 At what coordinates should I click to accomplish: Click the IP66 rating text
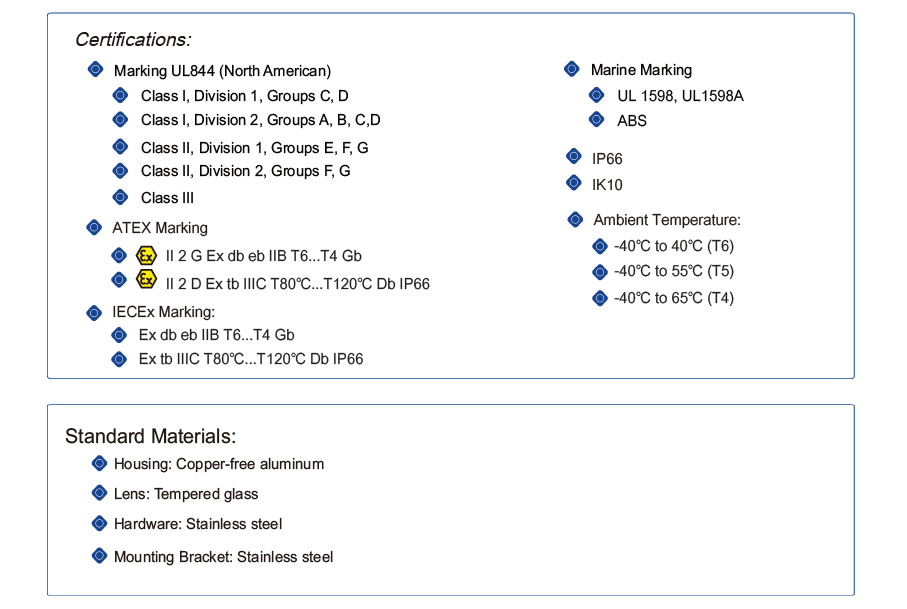click(607, 159)
